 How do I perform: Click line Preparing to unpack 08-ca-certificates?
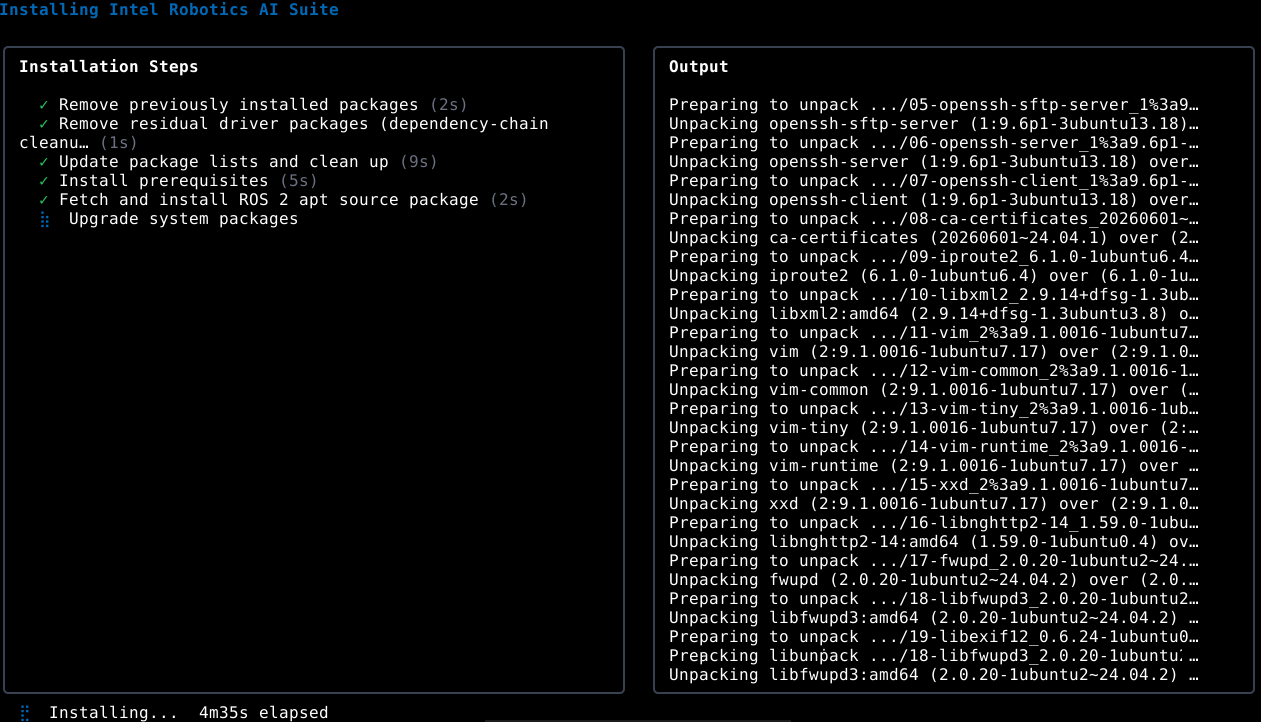tap(934, 219)
